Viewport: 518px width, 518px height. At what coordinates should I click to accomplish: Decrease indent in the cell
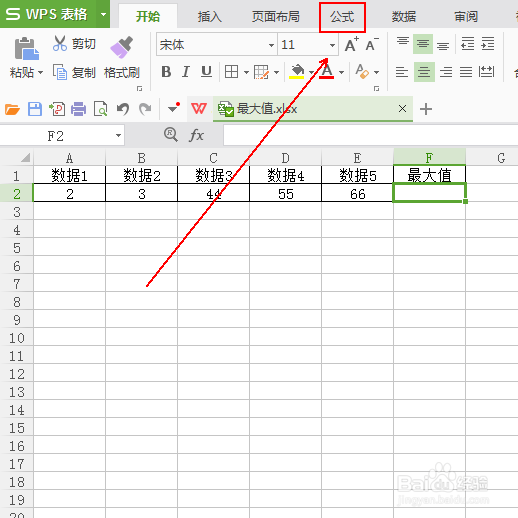coord(467,44)
